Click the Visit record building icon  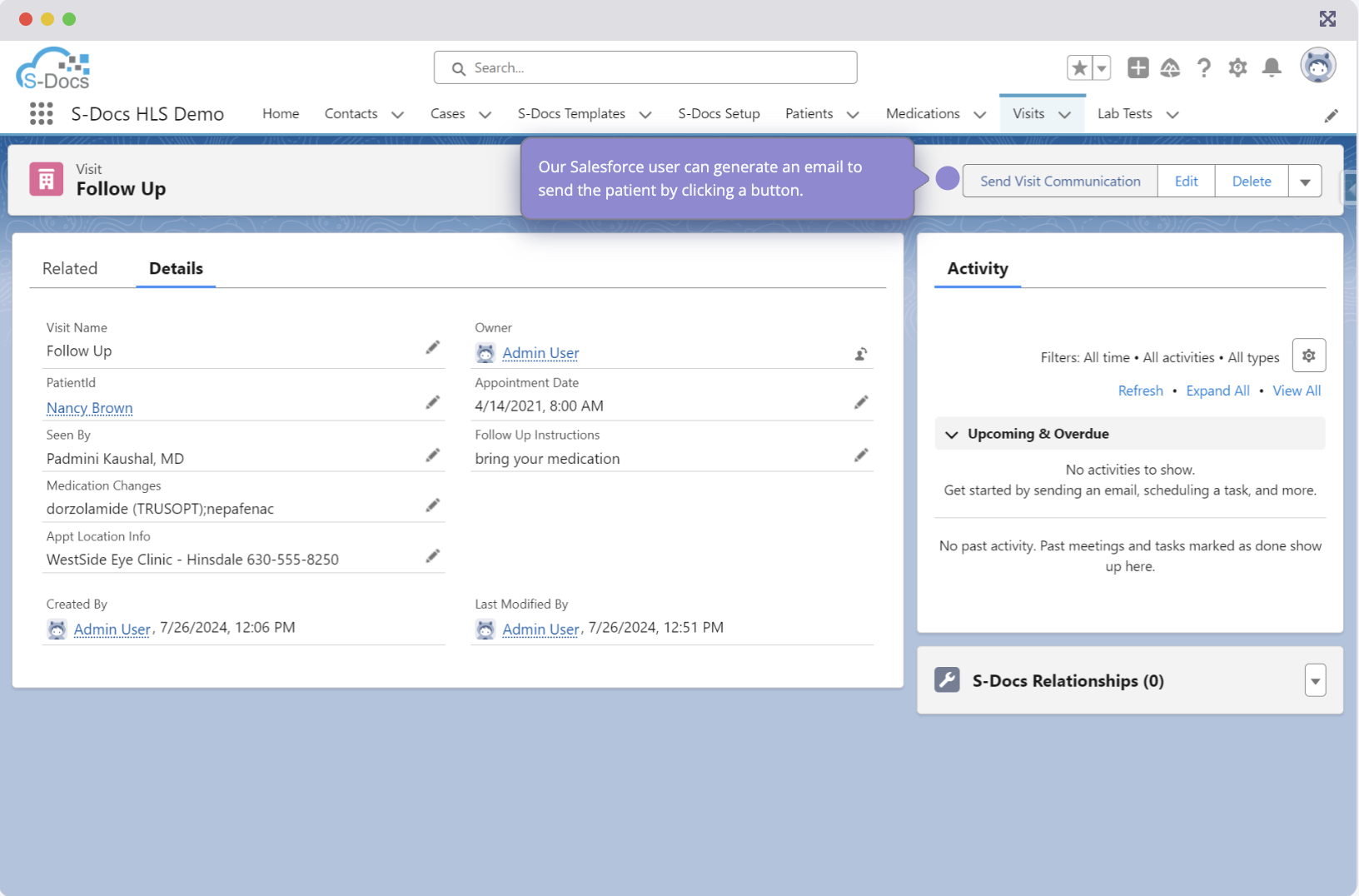47,179
